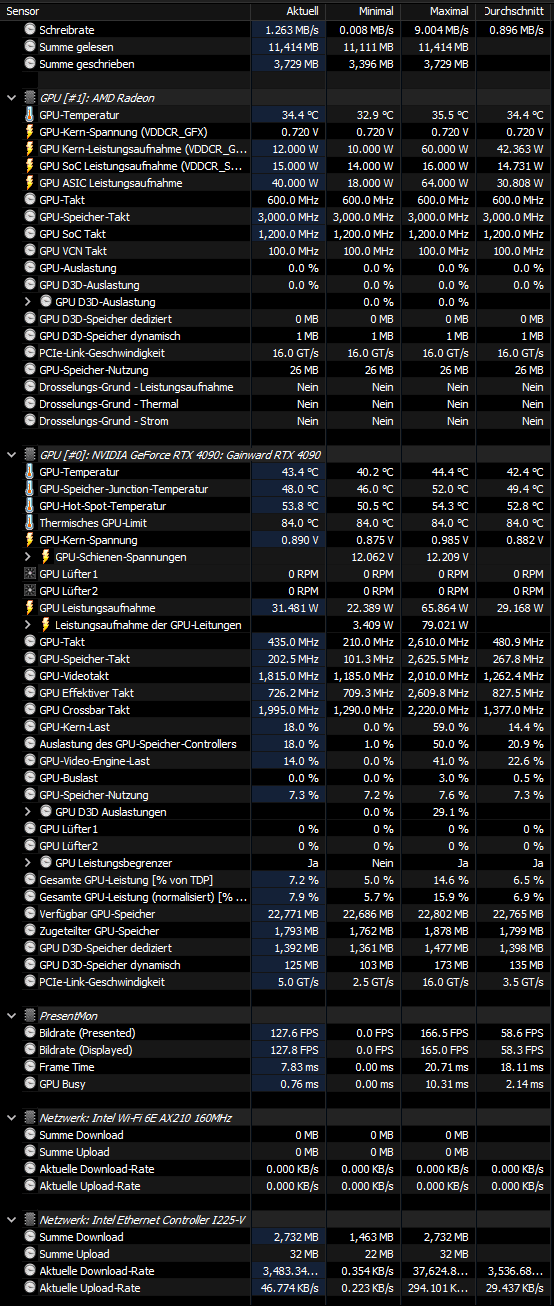Expand Leistungsaufnahme der GPU-Leitungen
Image resolution: width=554 pixels, height=1306 pixels.
click(x=28, y=625)
